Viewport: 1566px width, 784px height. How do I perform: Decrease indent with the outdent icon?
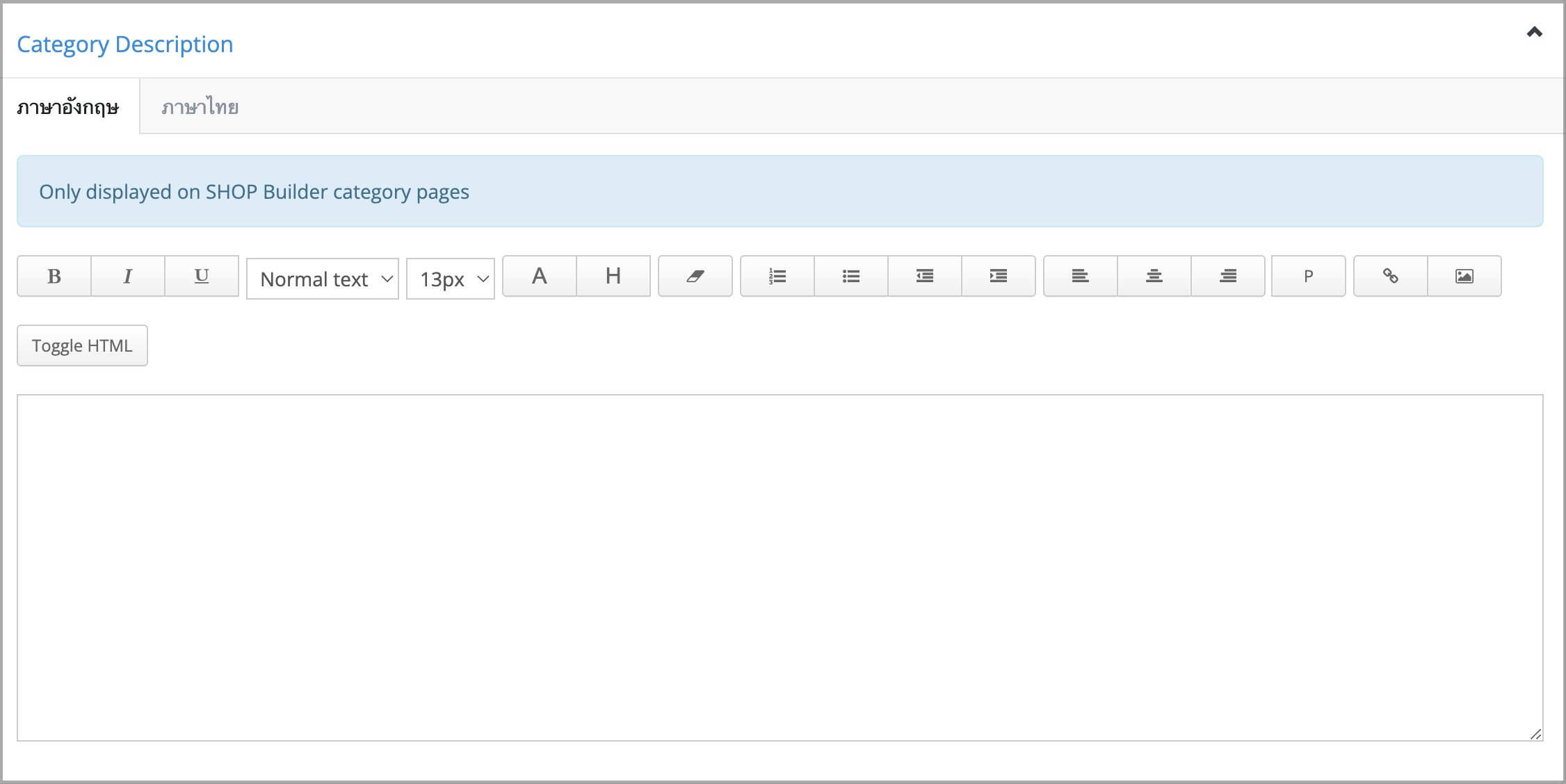click(925, 276)
